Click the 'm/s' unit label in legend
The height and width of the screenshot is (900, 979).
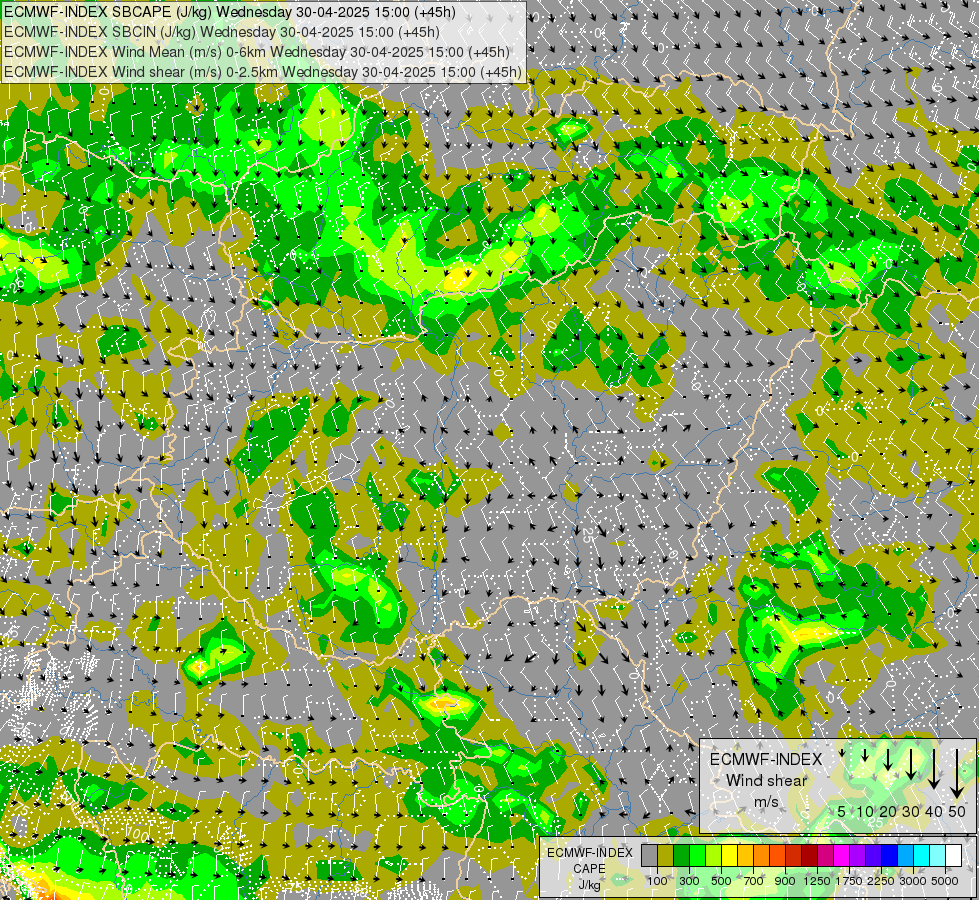click(x=766, y=801)
